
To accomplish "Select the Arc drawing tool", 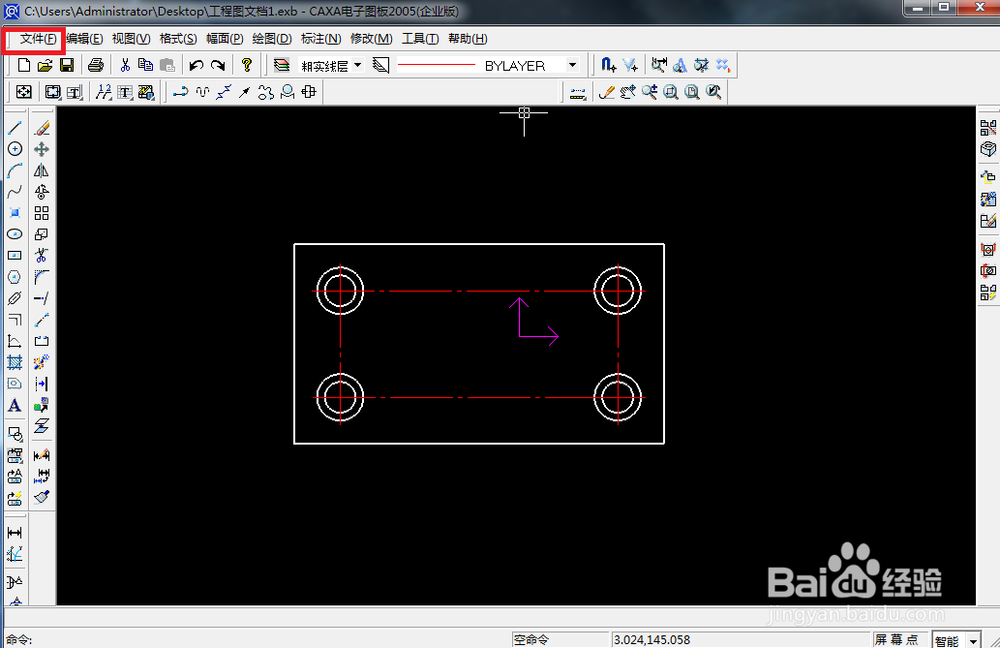I will coord(15,171).
